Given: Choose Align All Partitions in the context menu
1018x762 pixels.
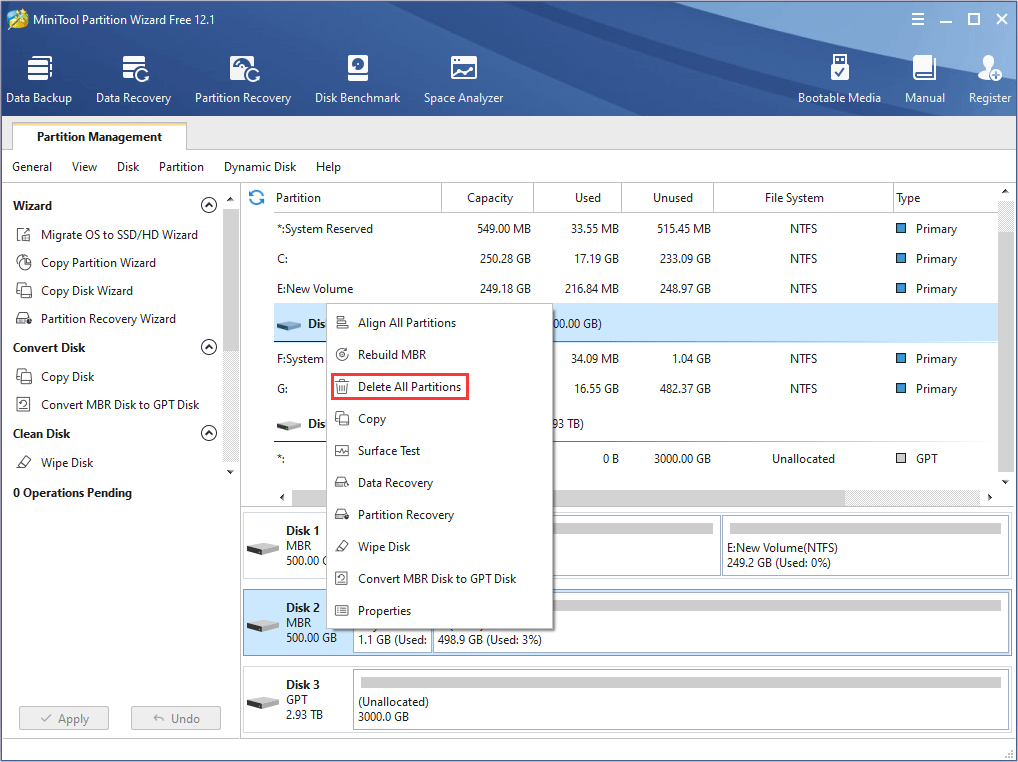Looking at the screenshot, I should (x=440, y=323).
